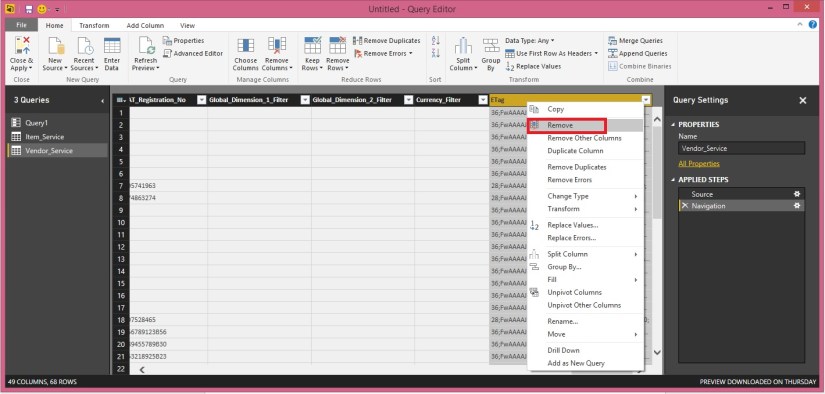Click the table icon in the grid corner
Screen dimensions: 825x394
(120, 100)
